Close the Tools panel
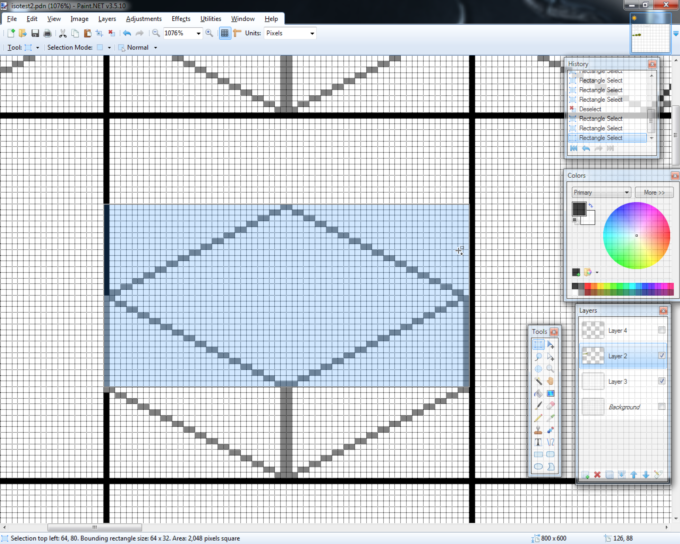 (554, 332)
